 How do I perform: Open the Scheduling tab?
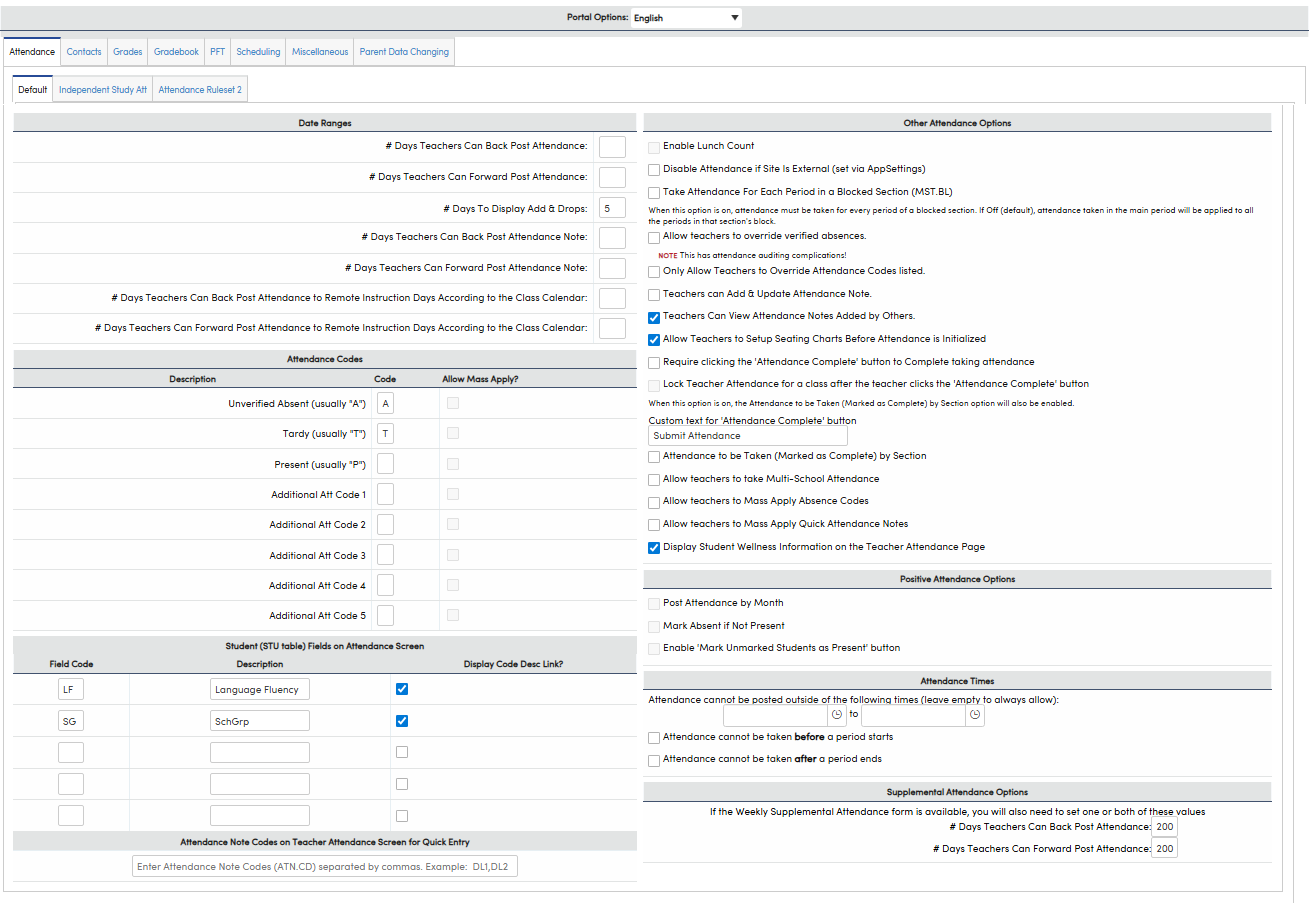coord(258,52)
